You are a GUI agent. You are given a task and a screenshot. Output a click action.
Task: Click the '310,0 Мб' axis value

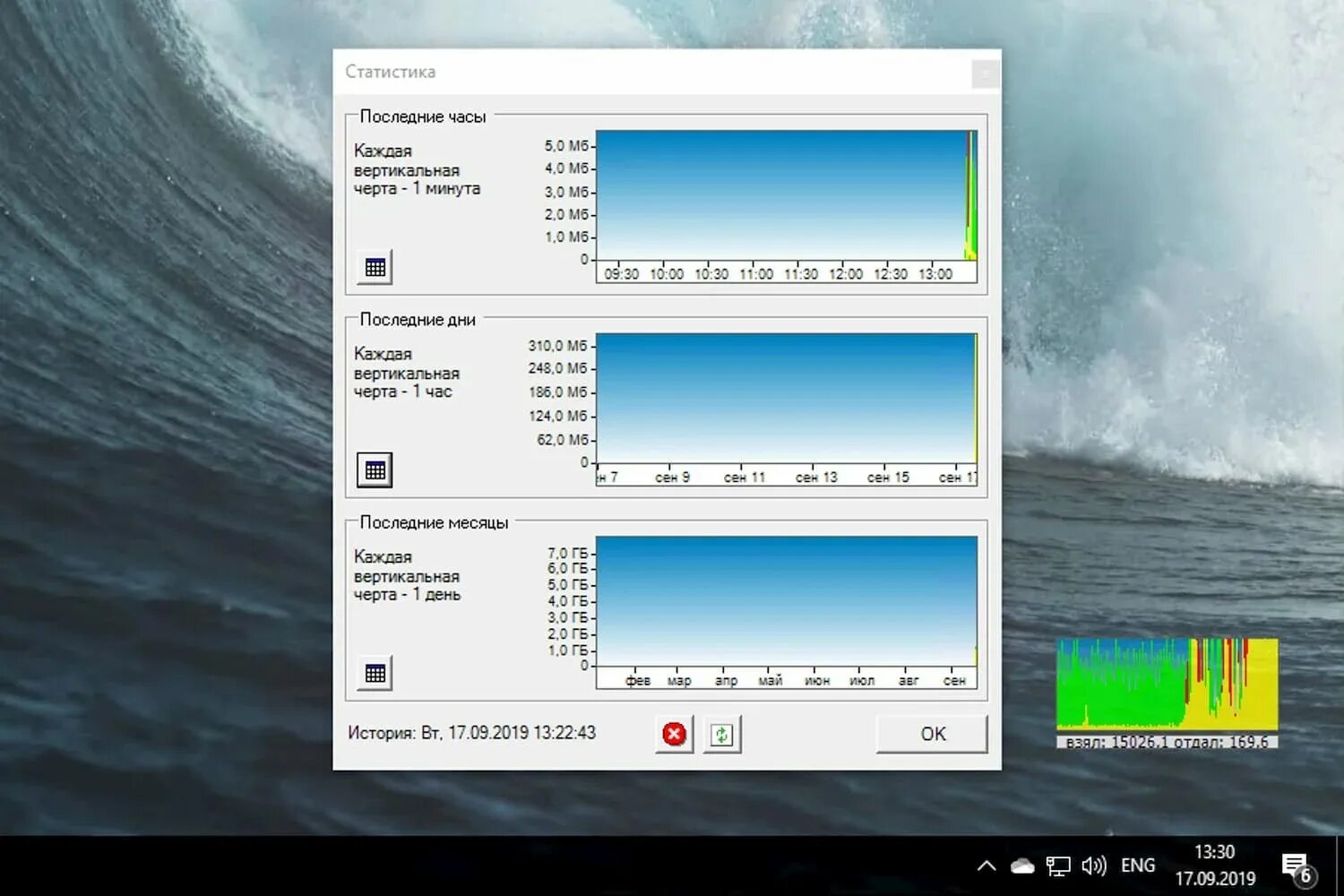coord(557,346)
